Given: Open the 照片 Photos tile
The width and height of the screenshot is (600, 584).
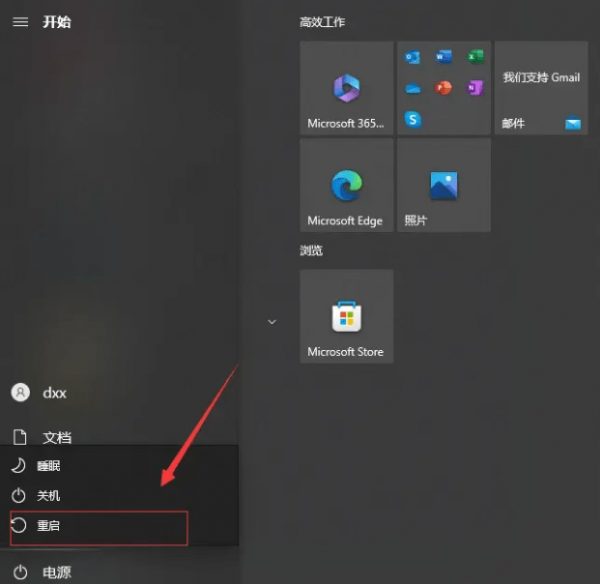Looking at the screenshot, I should click(444, 185).
